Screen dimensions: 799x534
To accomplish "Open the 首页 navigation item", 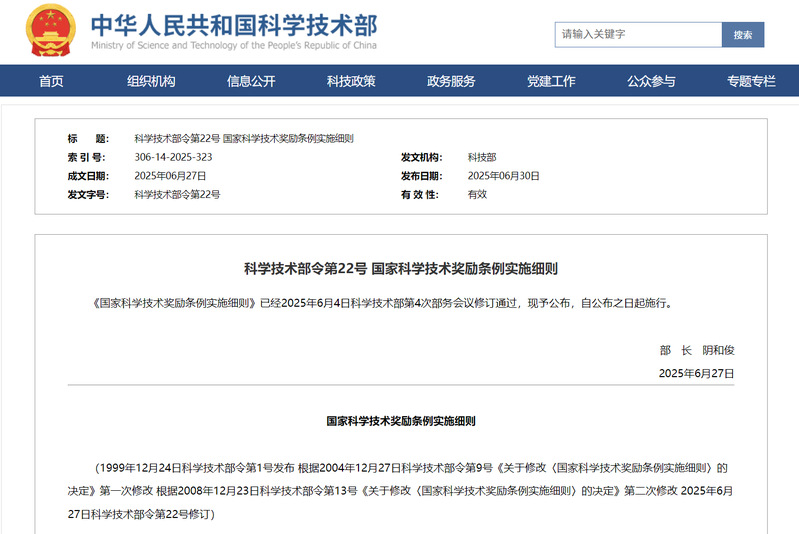I will point(51,81).
